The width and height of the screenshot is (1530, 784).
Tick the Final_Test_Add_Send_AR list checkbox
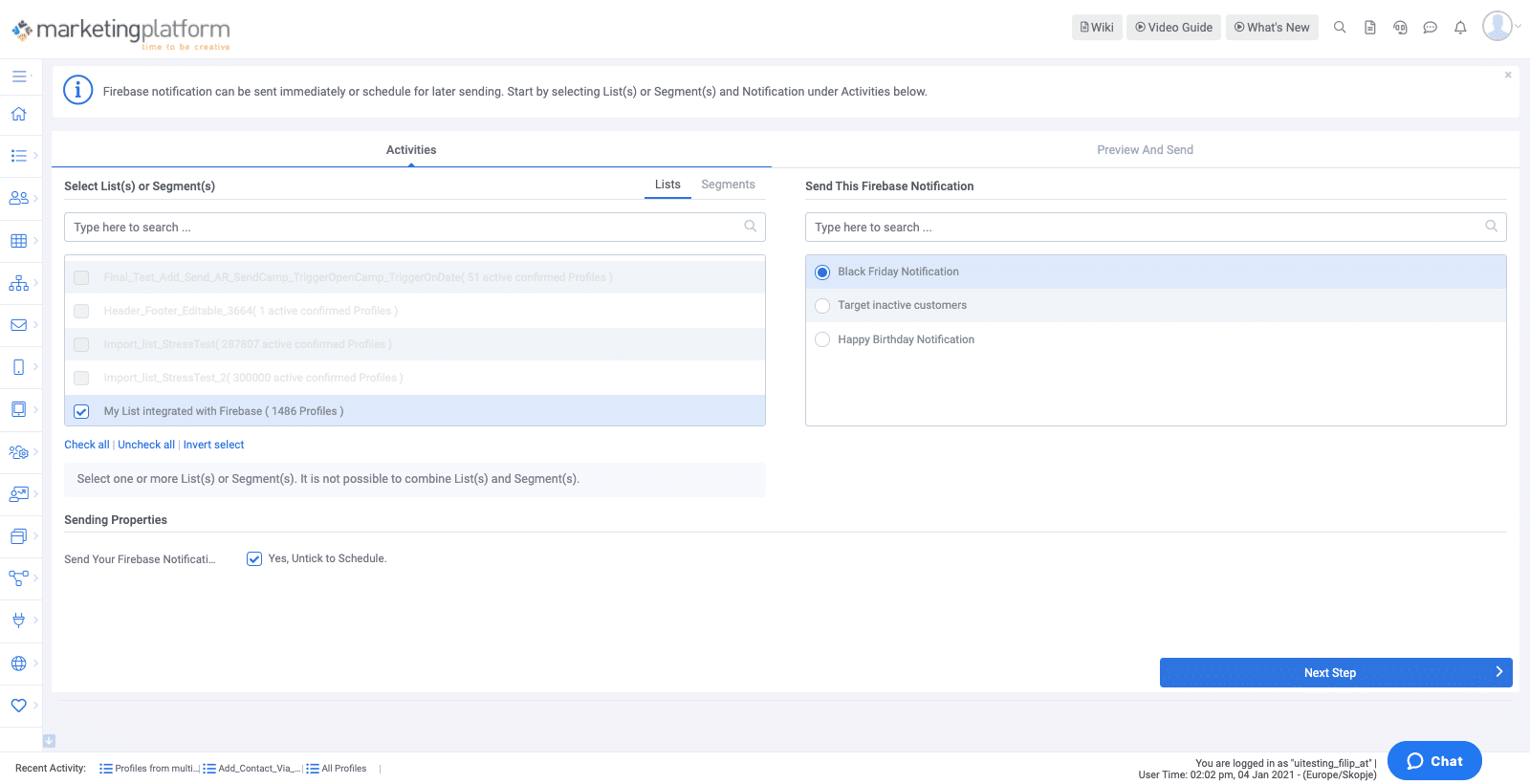point(81,277)
